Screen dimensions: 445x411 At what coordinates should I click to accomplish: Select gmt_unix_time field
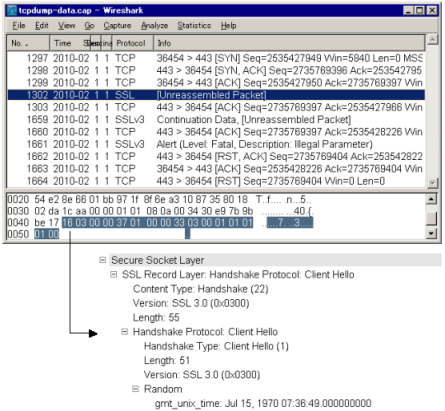(x=263, y=404)
